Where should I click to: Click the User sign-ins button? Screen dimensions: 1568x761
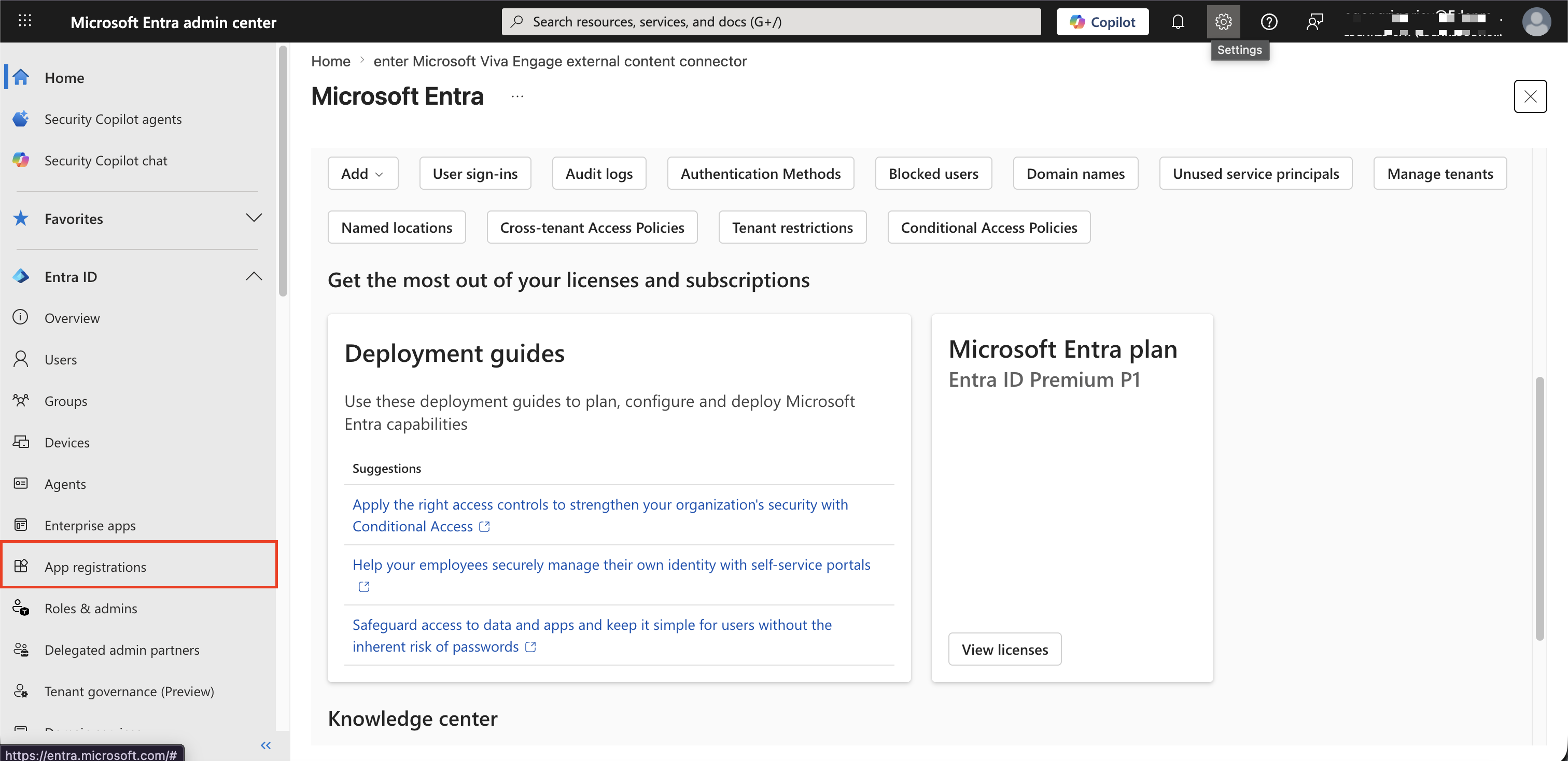[475, 173]
